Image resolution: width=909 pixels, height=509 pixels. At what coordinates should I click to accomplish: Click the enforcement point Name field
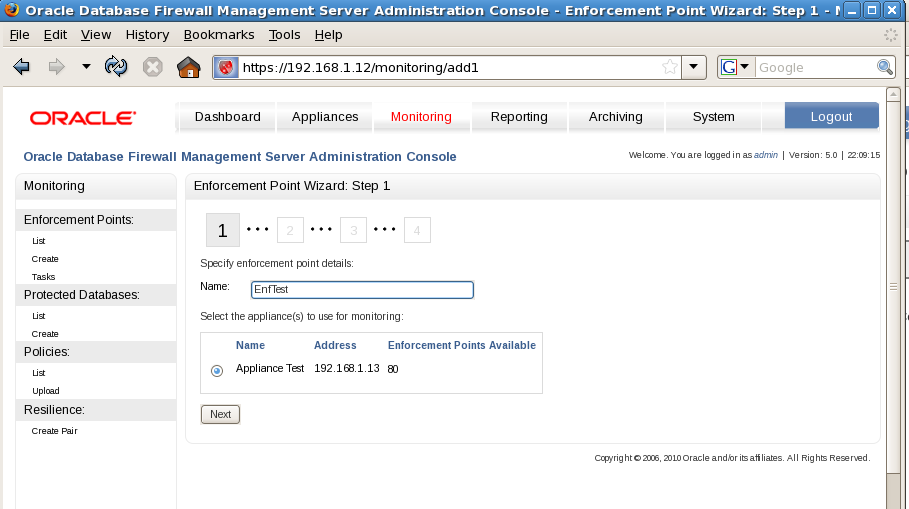pyautogui.click(x=362, y=290)
